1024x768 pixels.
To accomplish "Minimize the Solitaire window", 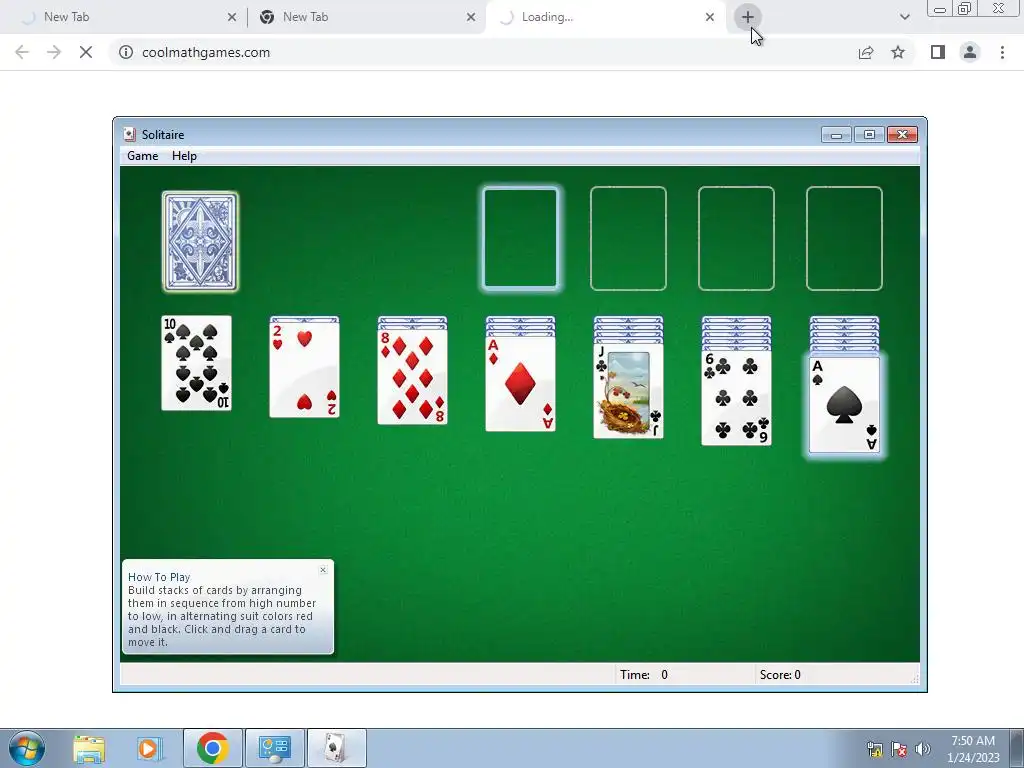I will click(x=836, y=135).
